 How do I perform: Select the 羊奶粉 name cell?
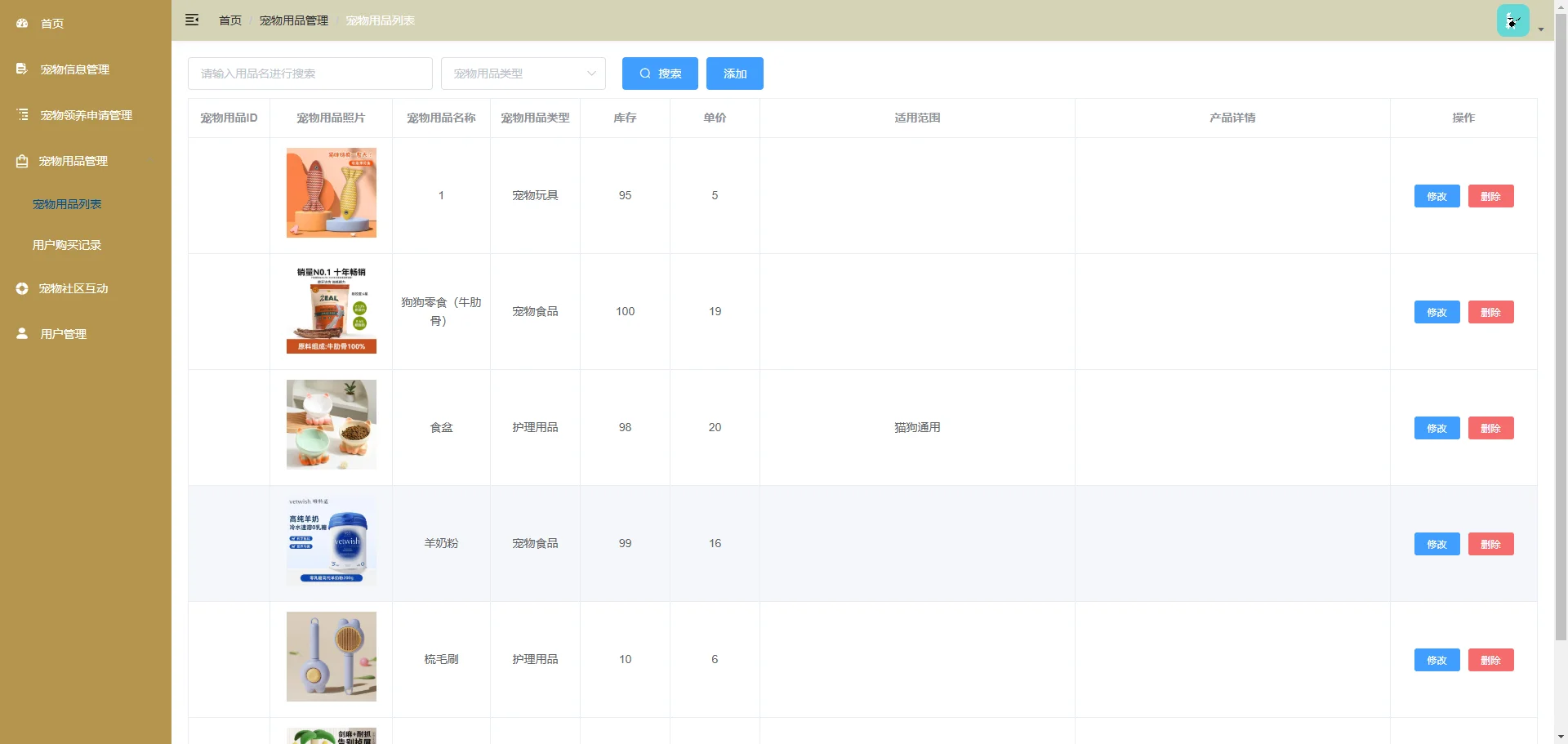pos(441,544)
